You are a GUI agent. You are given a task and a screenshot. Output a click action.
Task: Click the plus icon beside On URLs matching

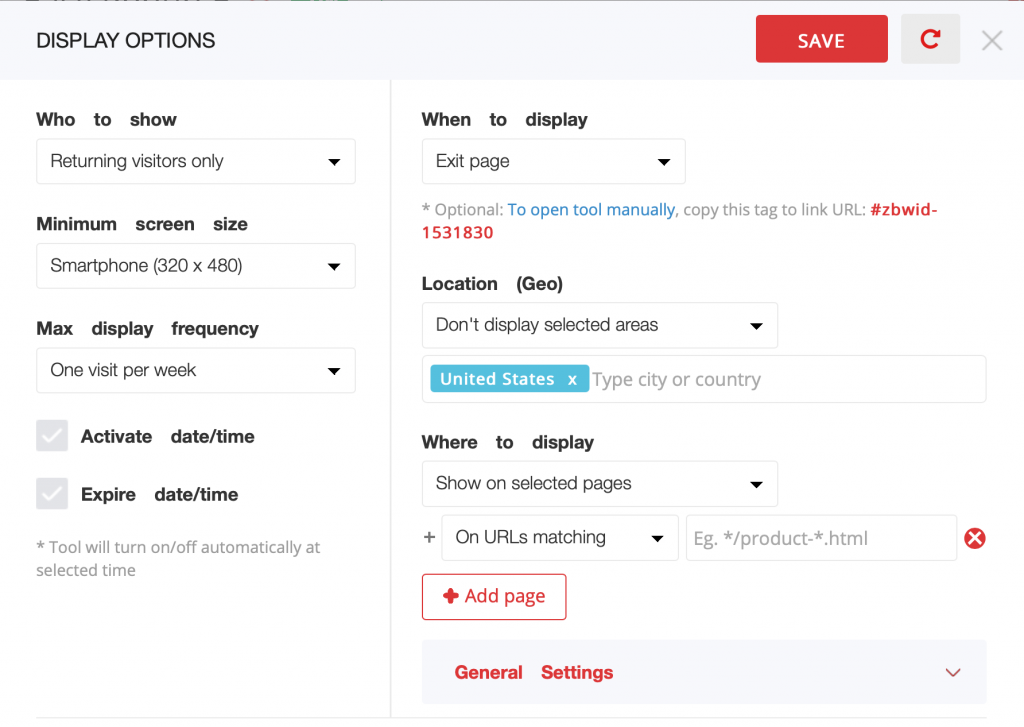point(429,538)
